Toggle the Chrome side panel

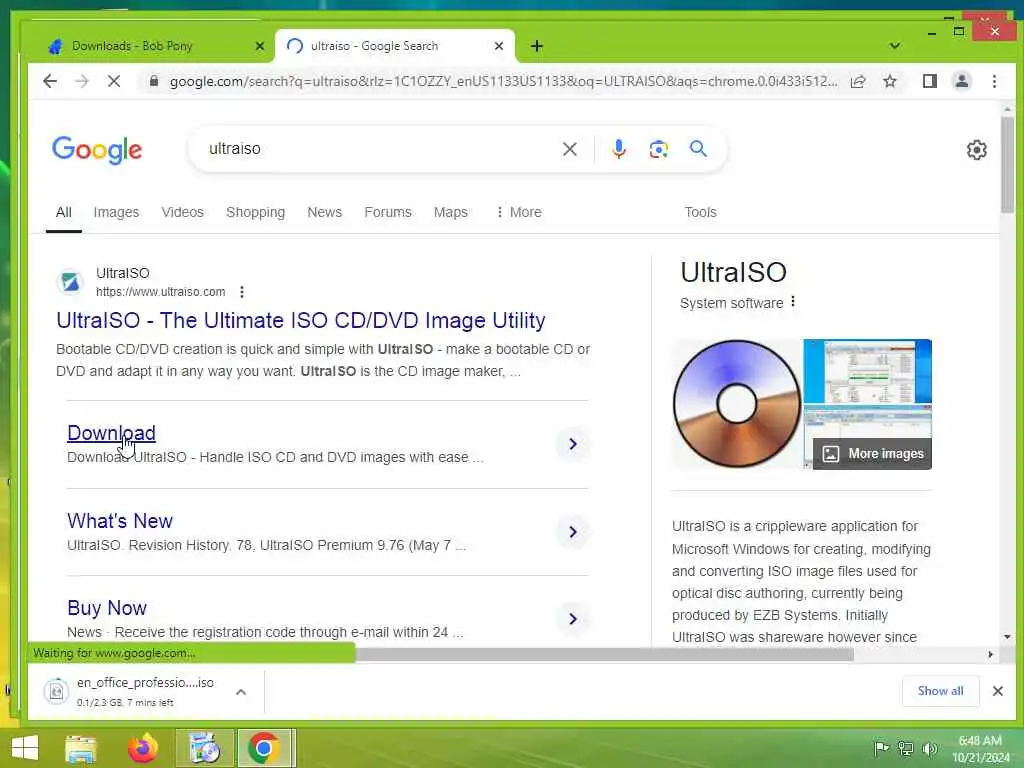pos(929,81)
